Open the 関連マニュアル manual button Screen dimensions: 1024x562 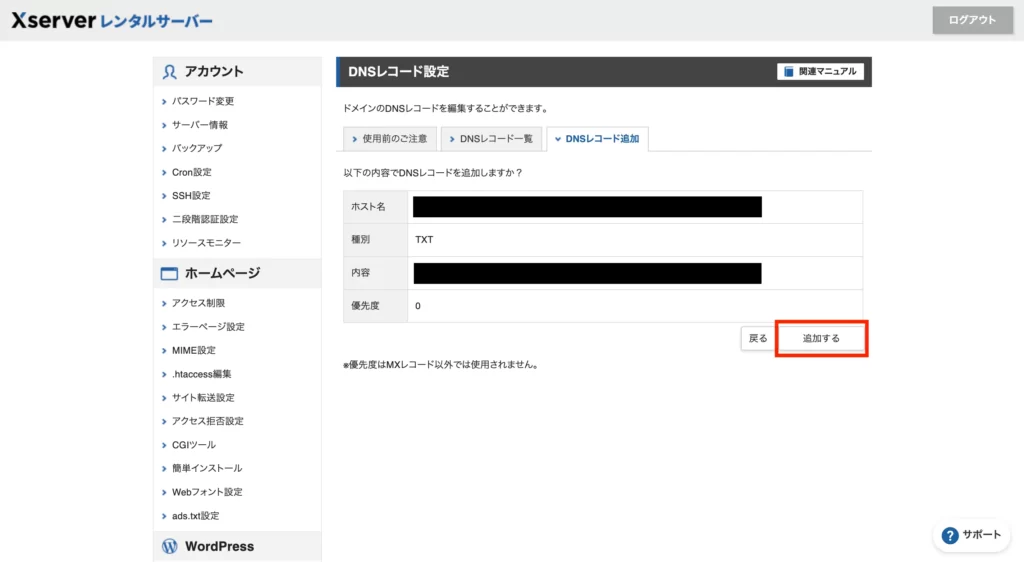click(x=820, y=72)
